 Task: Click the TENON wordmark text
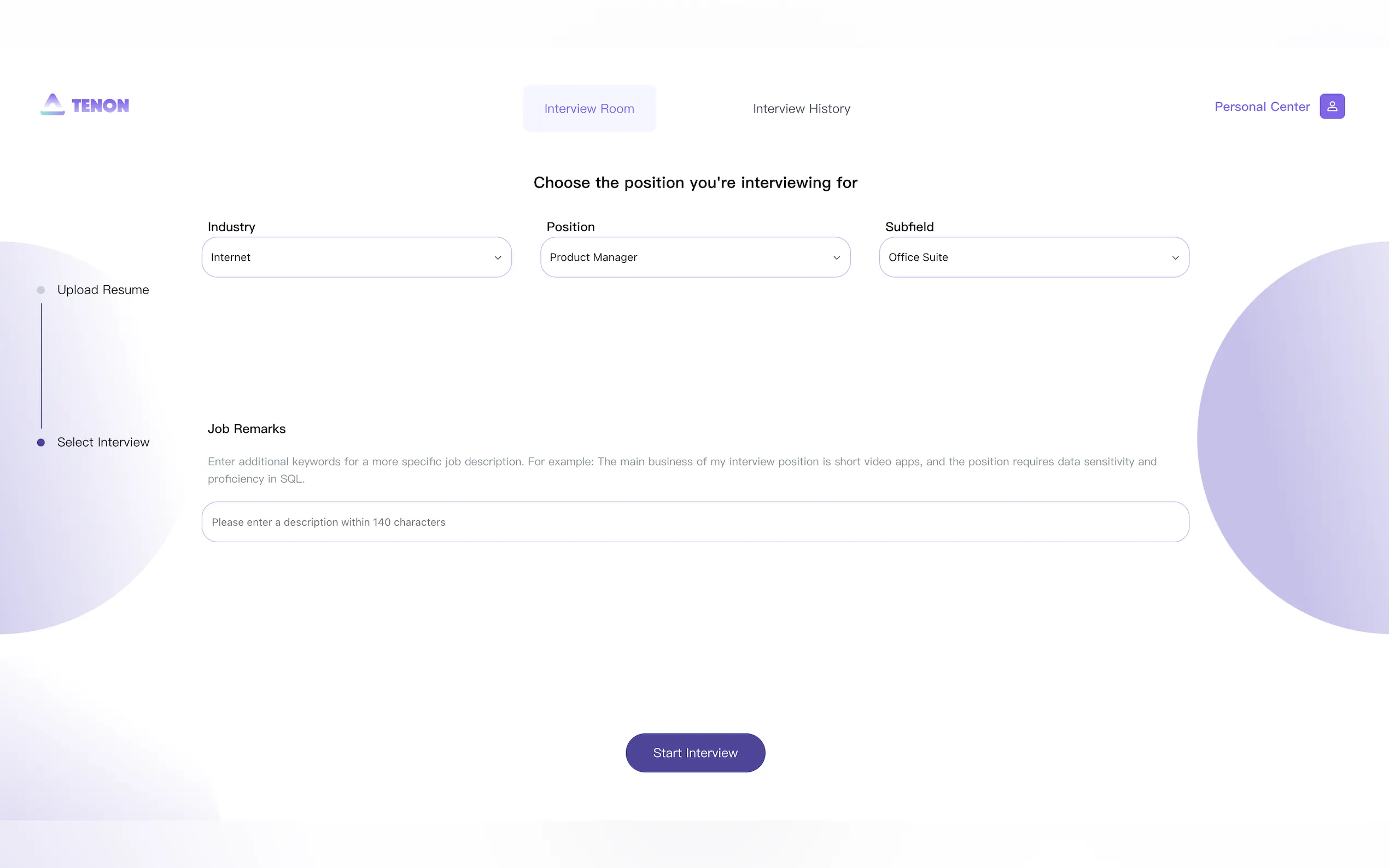click(101, 105)
